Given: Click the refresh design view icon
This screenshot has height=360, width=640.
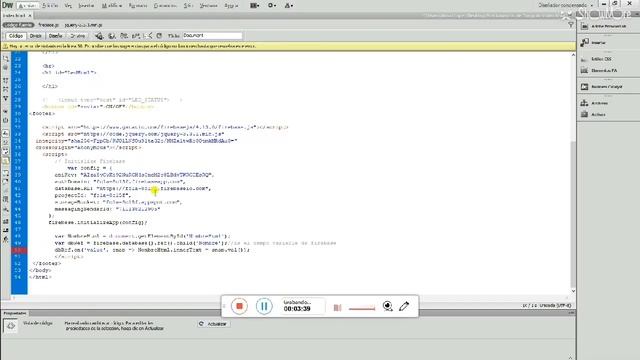Looking at the screenshot, I should [x=159, y=36].
